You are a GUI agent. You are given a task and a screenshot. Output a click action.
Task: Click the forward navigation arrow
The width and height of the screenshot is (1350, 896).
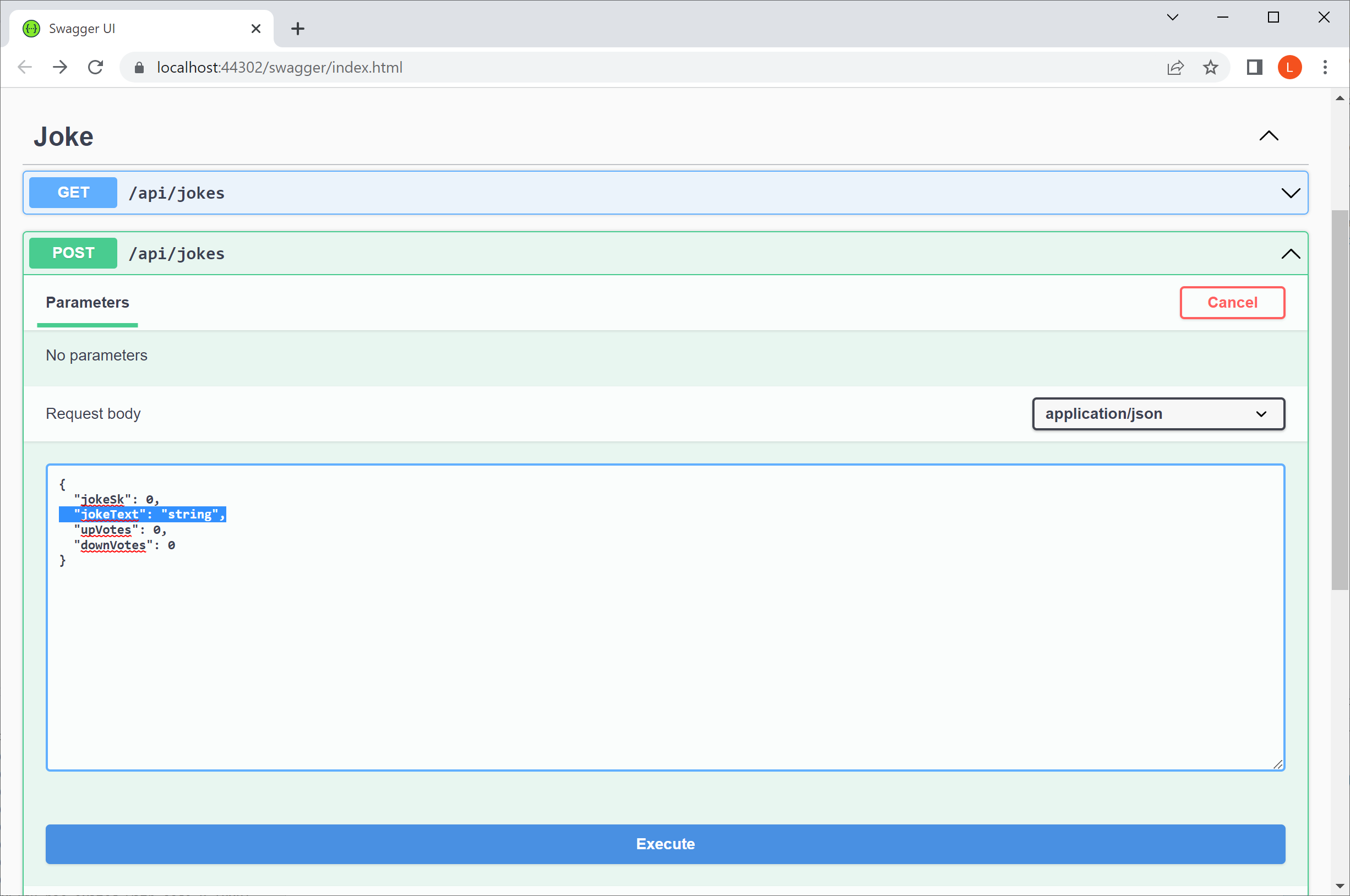point(60,68)
